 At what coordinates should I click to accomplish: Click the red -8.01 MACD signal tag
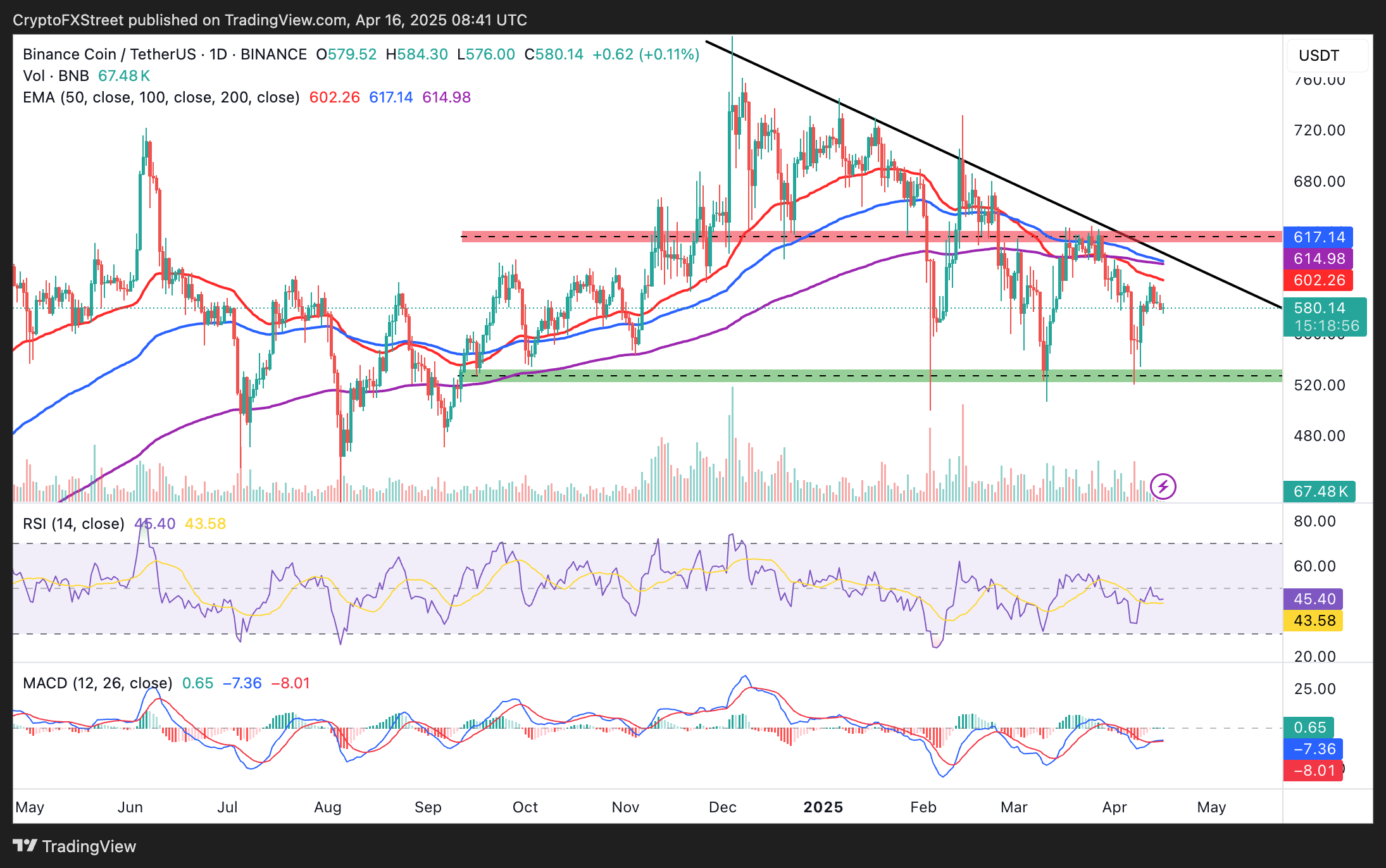(1313, 771)
